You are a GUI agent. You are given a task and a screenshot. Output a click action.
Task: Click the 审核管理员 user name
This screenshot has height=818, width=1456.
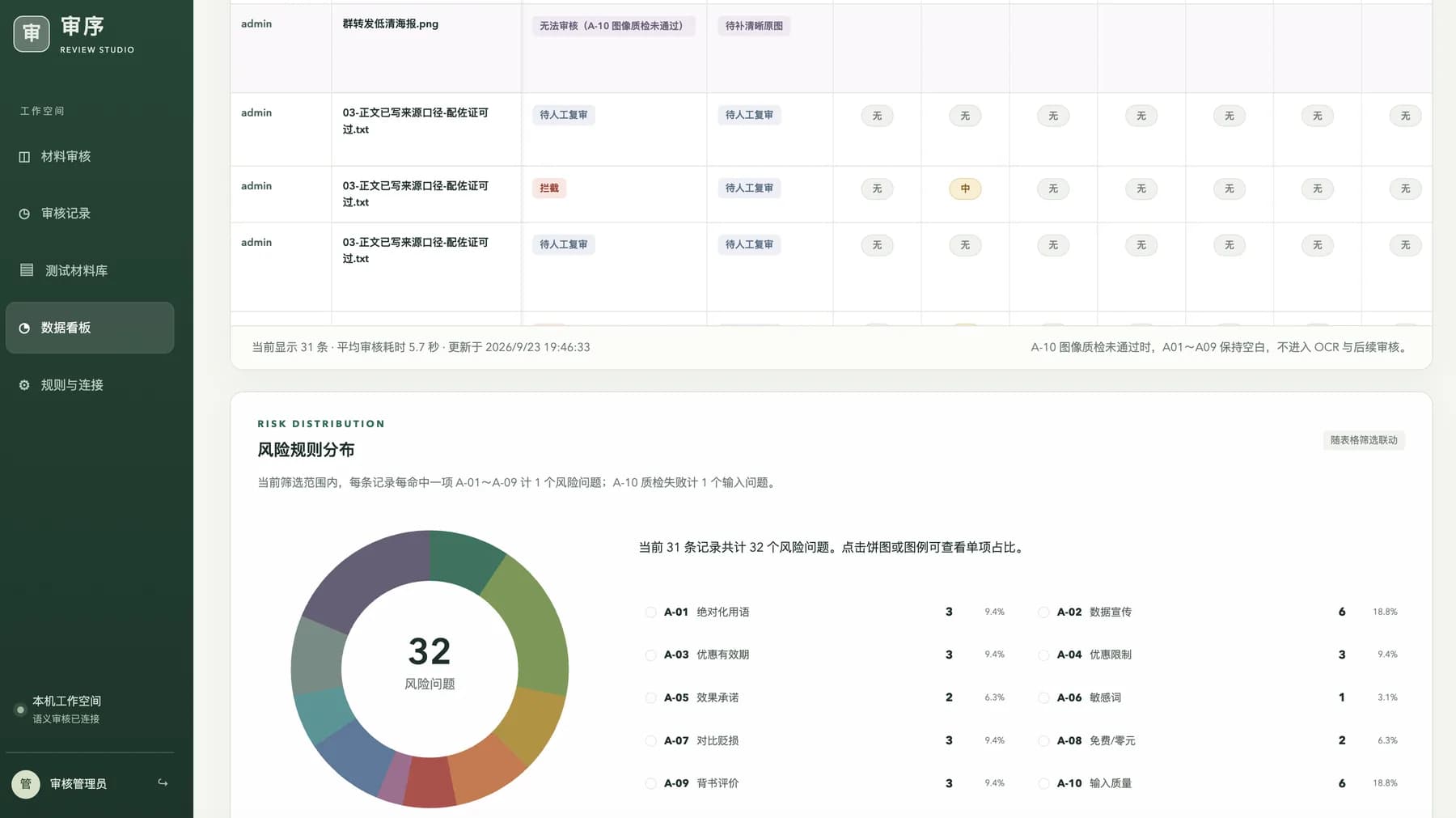pyautogui.click(x=78, y=784)
